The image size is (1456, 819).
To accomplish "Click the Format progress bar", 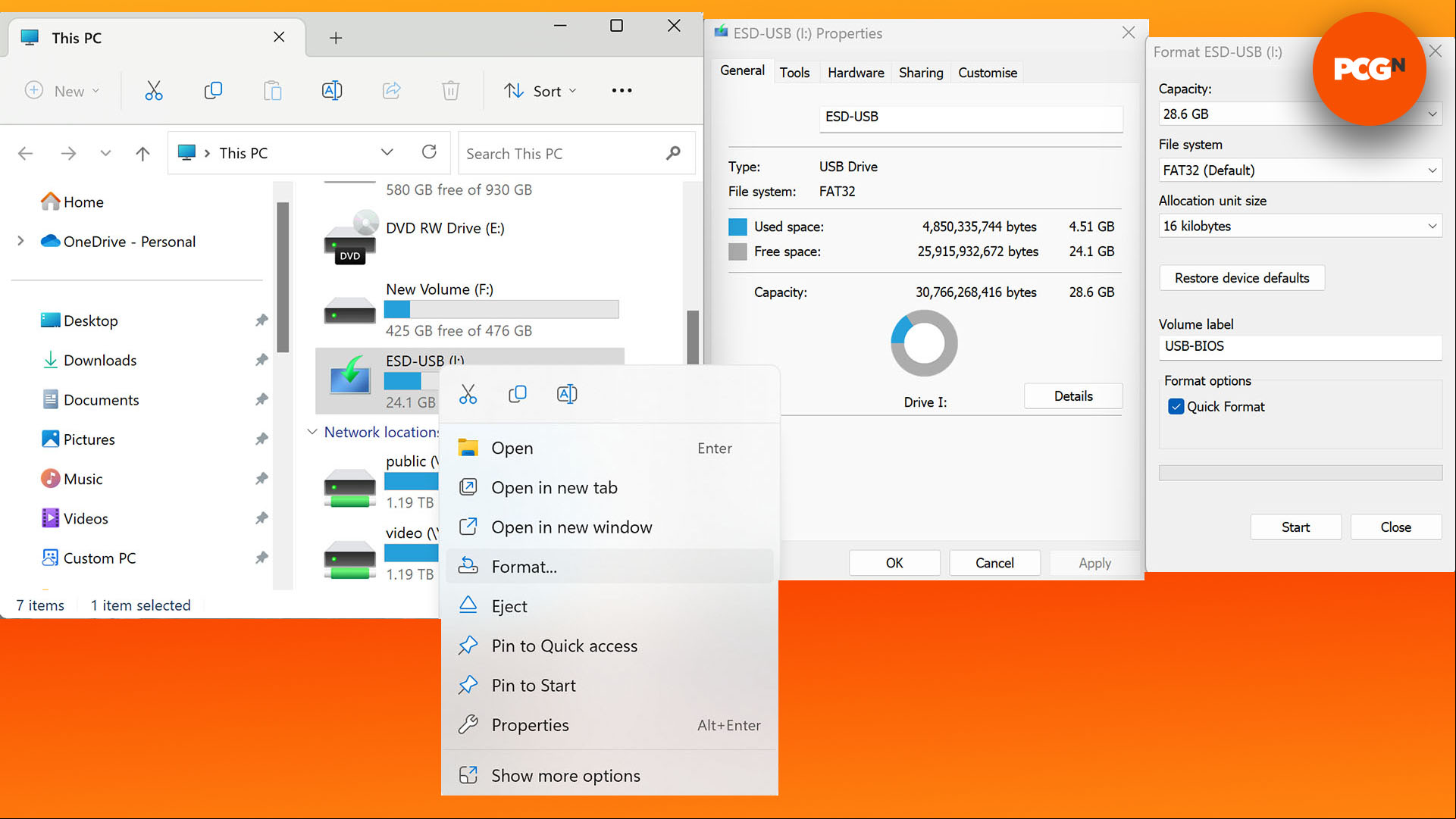I will point(1300,473).
